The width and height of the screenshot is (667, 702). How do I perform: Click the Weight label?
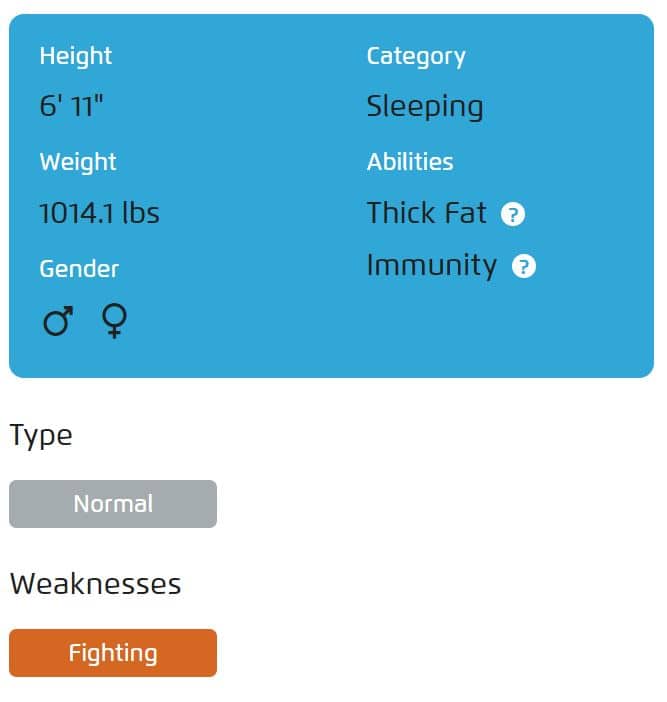pyautogui.click(x=78, y=163)
